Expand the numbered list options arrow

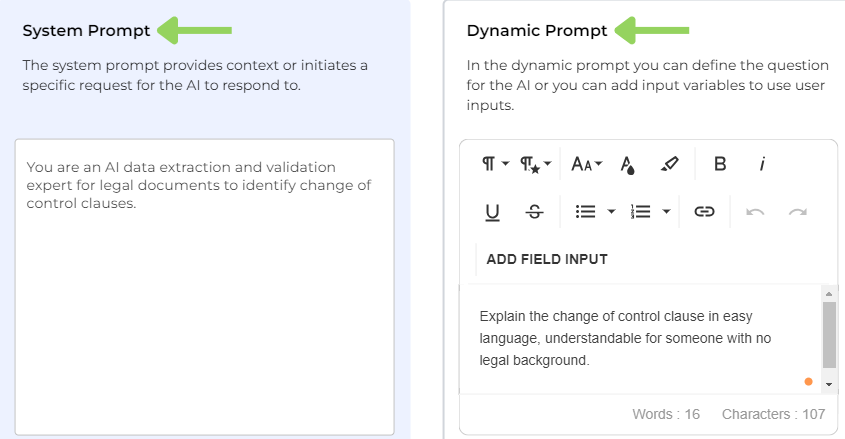point(666,212)
